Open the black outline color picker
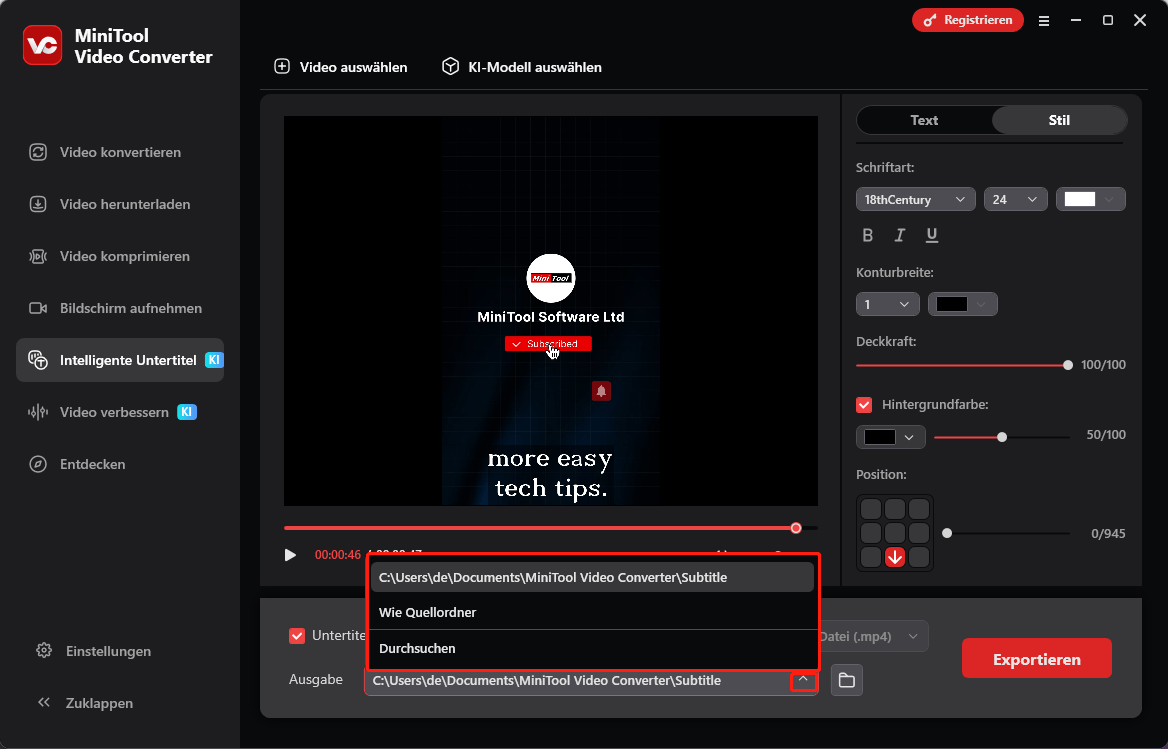Image resolution: width=1168 pixels, height=749 pixels. pos(962,304)
